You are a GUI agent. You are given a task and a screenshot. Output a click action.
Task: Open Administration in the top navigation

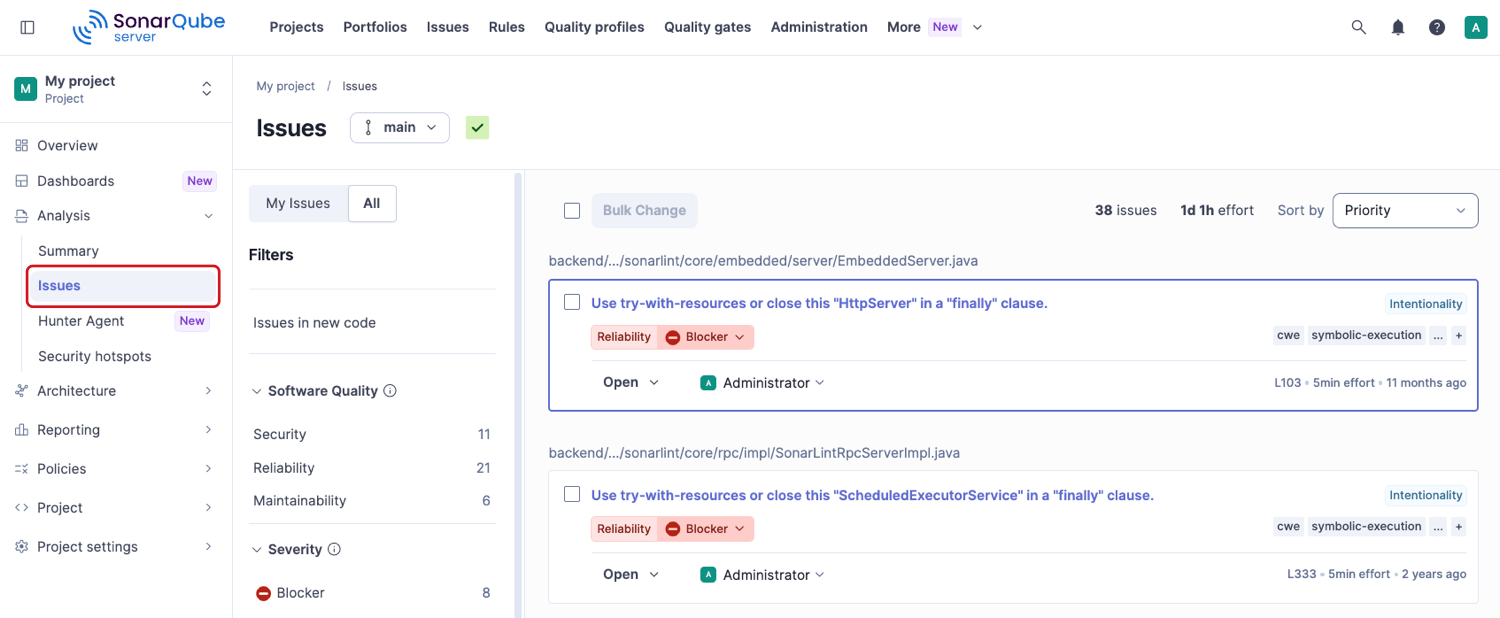coord(819,27)
